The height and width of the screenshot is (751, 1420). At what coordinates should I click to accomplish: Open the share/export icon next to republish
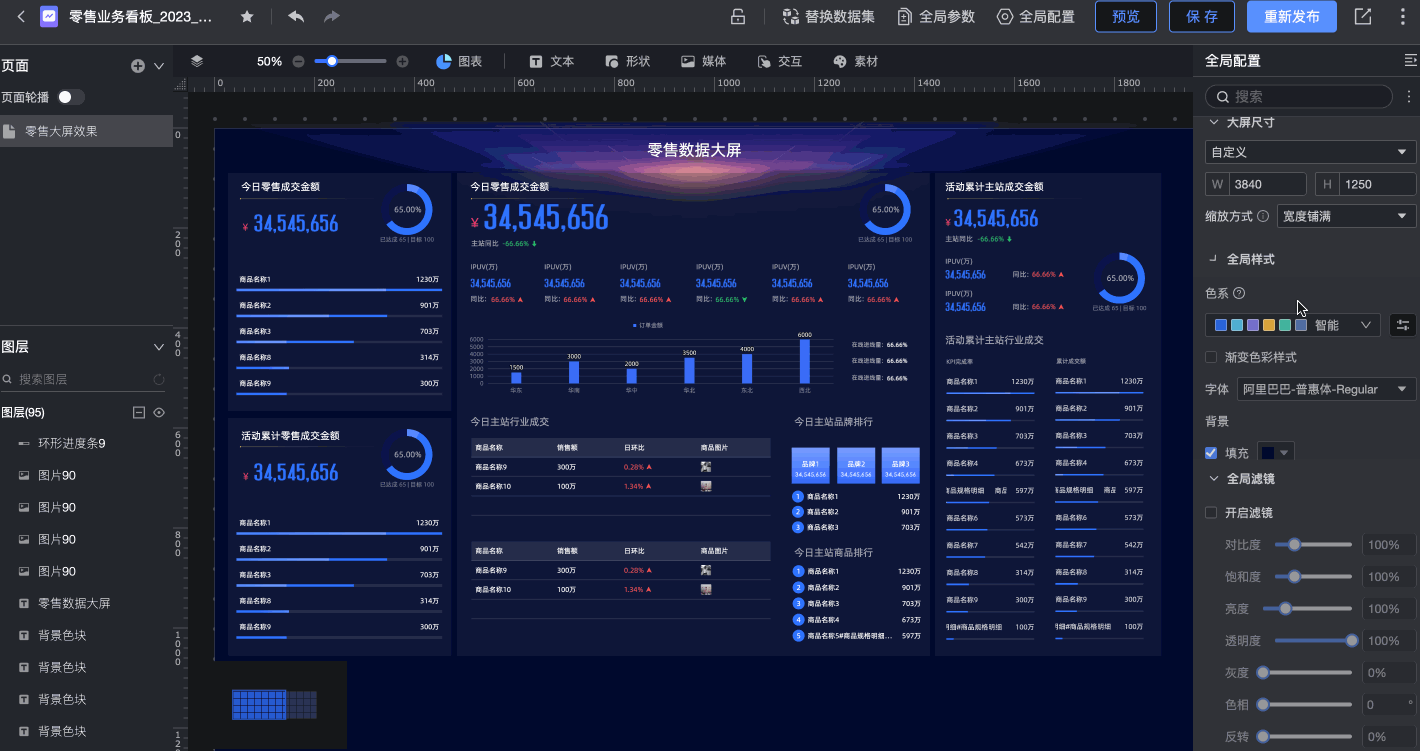pos(1363,17)
